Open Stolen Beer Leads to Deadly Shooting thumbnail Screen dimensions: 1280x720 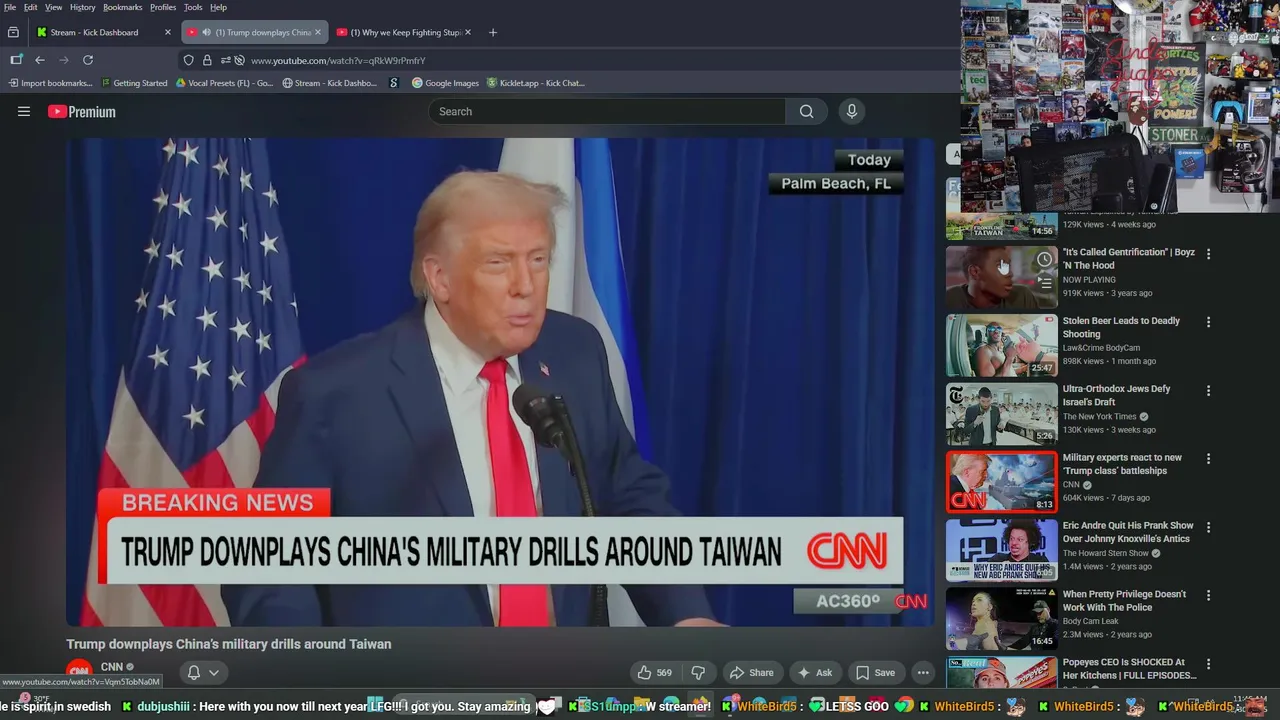click(1001, 345)
